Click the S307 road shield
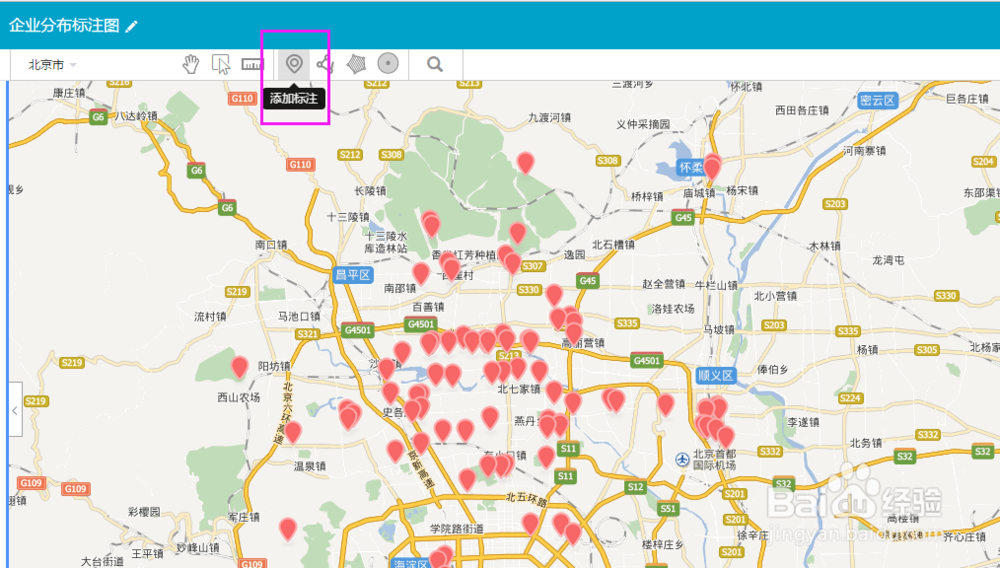 (533, 266)
